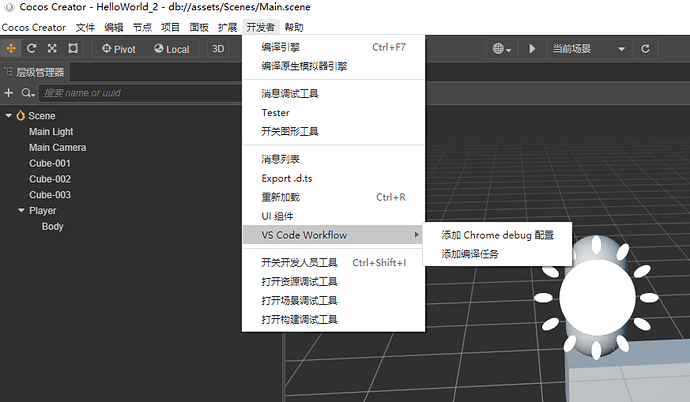Open the Cocos Creator menu
690x402 pixels.
[x=34, y=27]
